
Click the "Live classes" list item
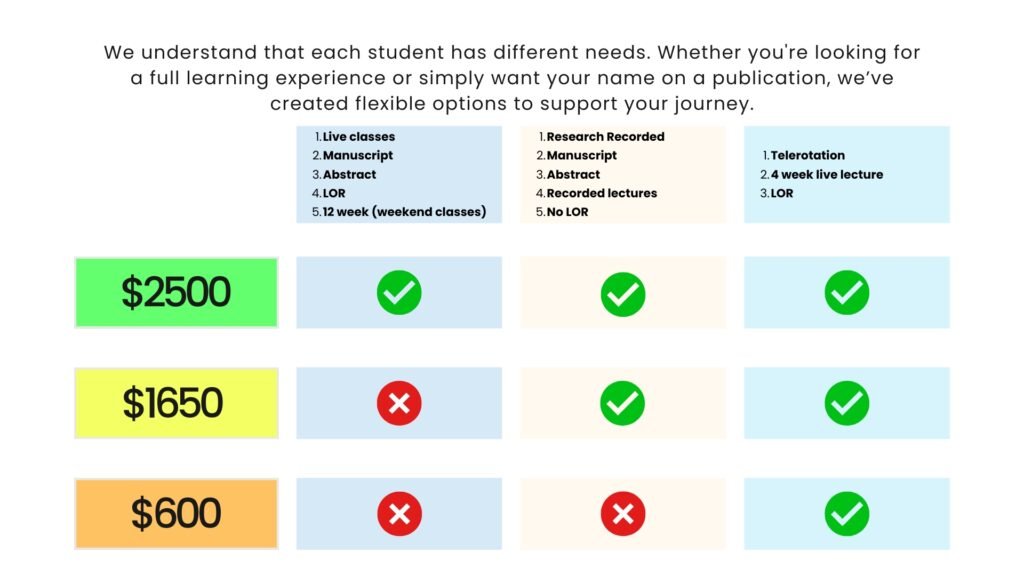tap(358, 137)
